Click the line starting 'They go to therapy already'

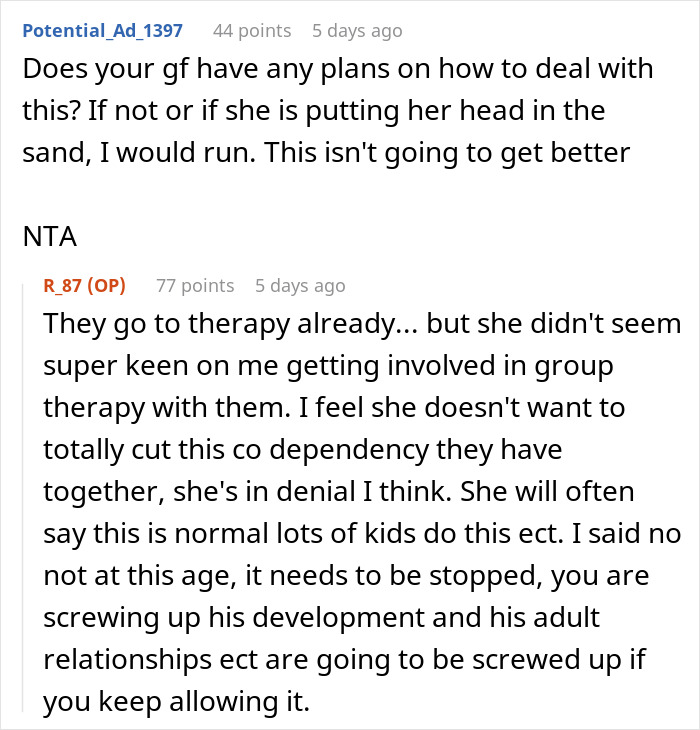(360, 325)
